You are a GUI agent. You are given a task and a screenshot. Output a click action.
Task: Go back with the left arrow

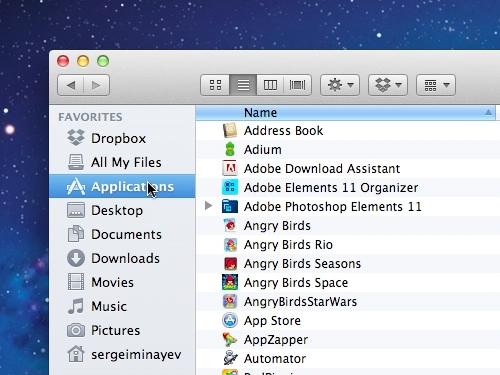[x=70, y=85]
